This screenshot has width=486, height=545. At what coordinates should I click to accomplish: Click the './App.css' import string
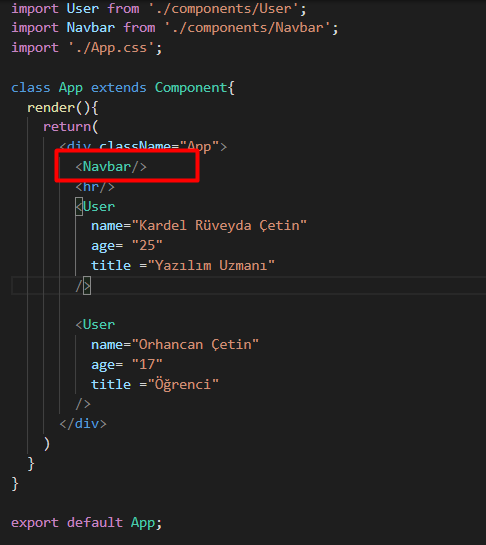click(111, 48)
